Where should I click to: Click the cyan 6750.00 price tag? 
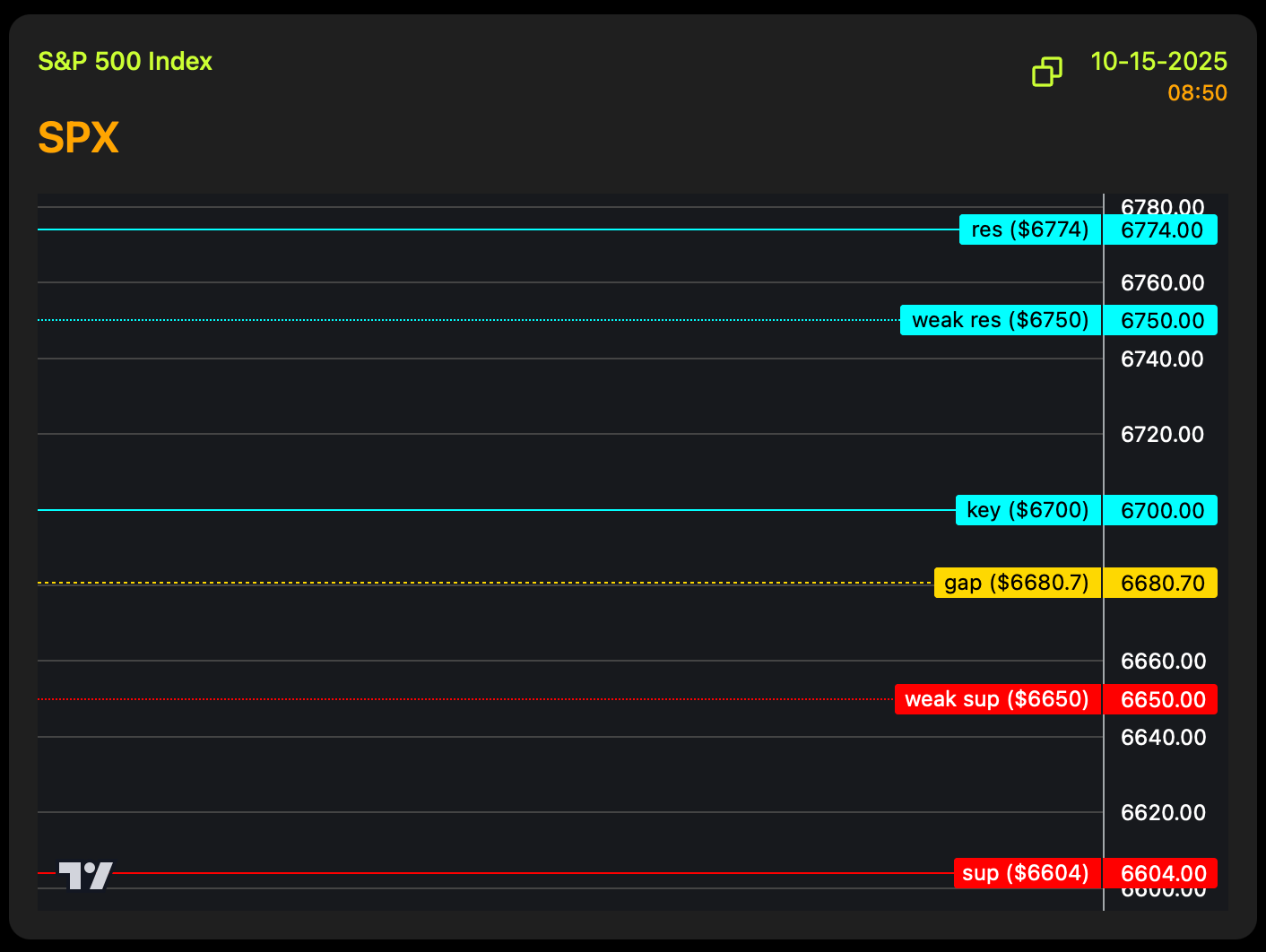pyautogui.click(x=1161, y=320)
